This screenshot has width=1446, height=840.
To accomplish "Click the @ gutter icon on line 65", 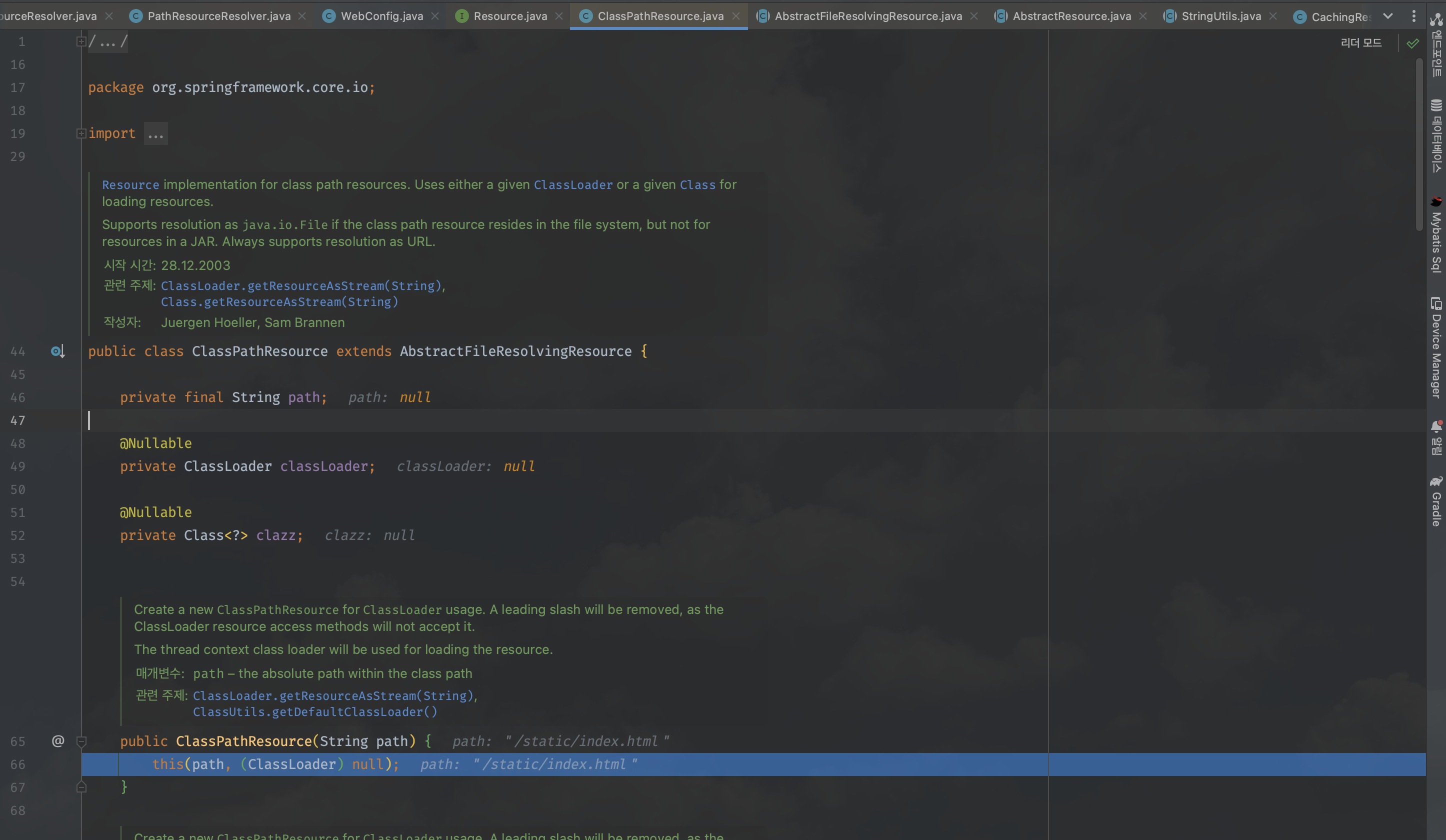I will (x=58, y=740).
